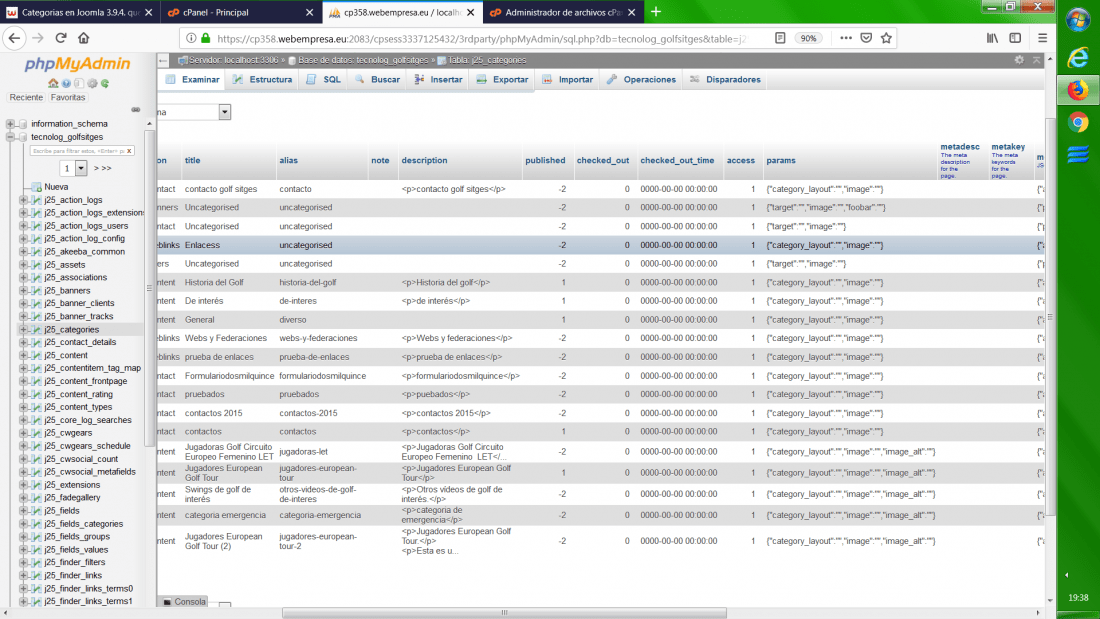Viewport: 1100px width, 619px height.
Task: Collapse tecnolog_golfsitges database node
Action: pyautogui.click(x=11, y=137)
